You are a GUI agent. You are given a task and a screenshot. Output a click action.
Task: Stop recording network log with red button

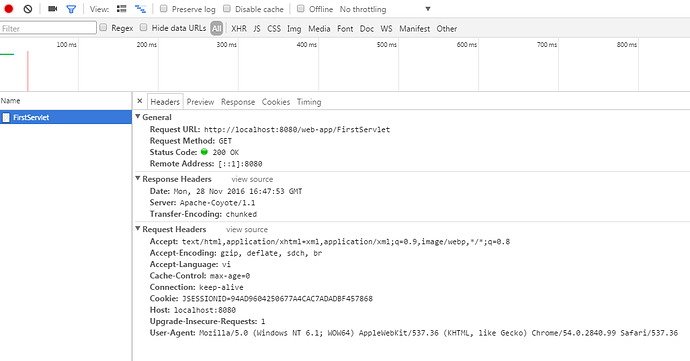(x=8, y=9)
